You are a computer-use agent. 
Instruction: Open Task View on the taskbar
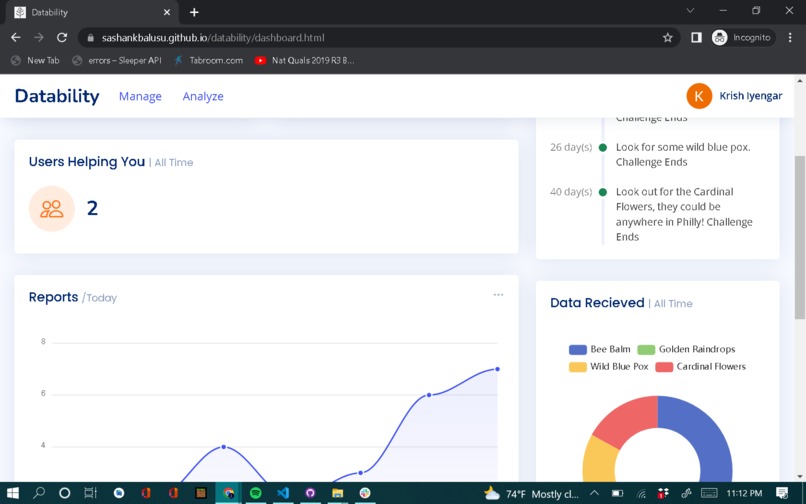tap(90, 493)
